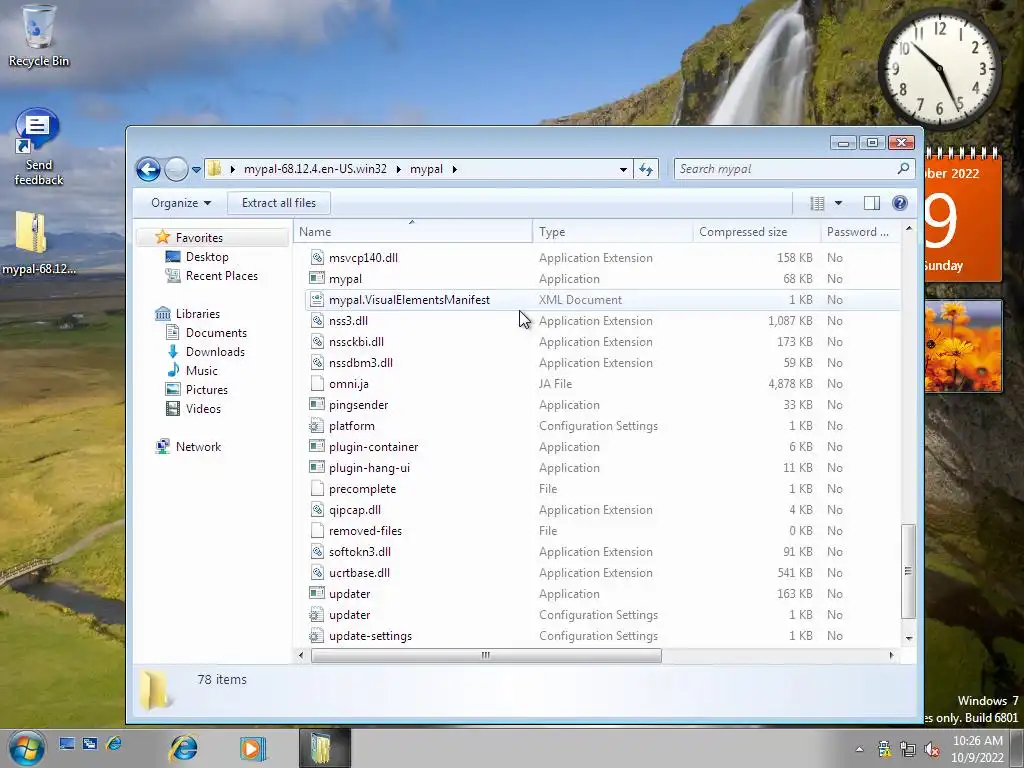Click Extract all files button

tap(279, 203)
